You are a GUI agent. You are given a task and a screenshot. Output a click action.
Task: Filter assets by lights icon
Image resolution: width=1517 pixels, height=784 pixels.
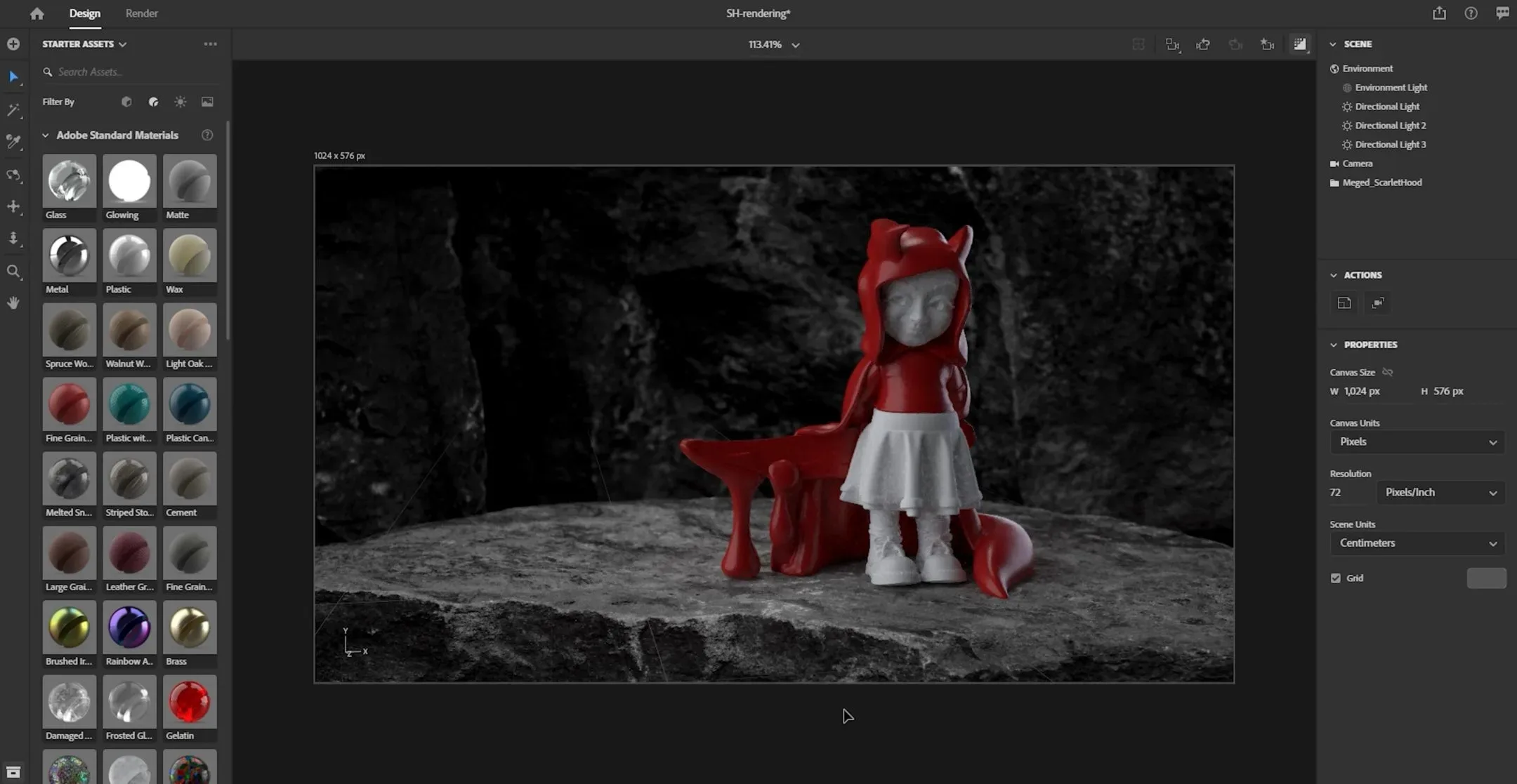click(x=180, y=102)
